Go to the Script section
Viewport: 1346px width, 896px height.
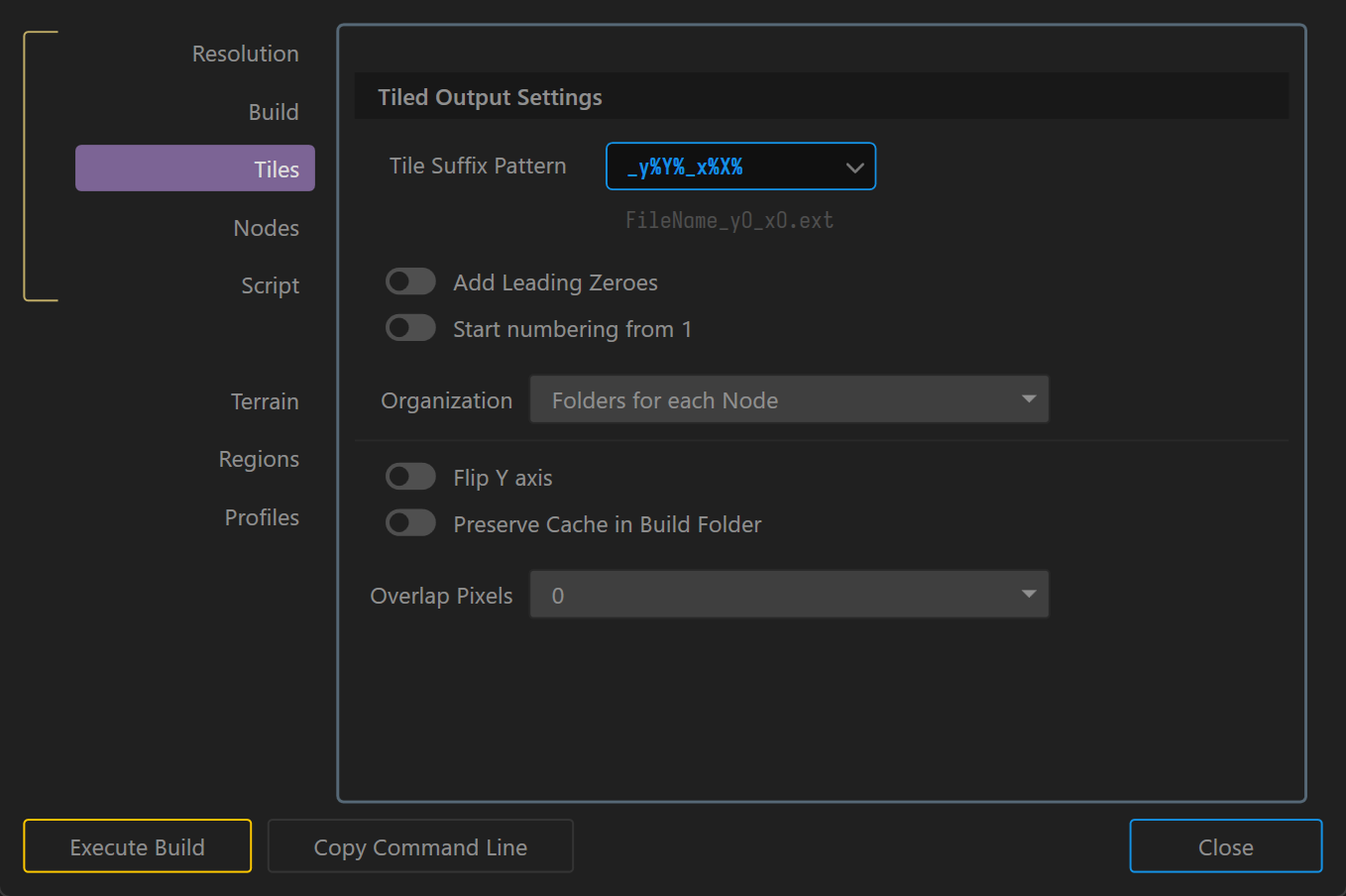point(270,285)
